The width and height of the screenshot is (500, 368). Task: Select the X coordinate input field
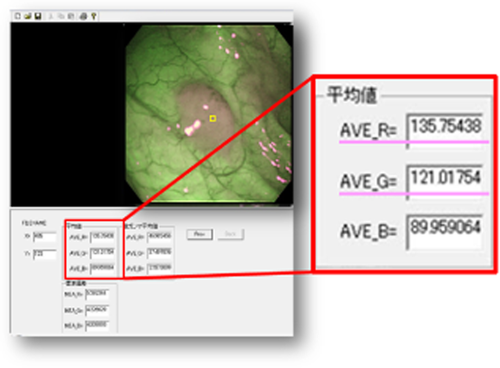(x=44, y=237)
